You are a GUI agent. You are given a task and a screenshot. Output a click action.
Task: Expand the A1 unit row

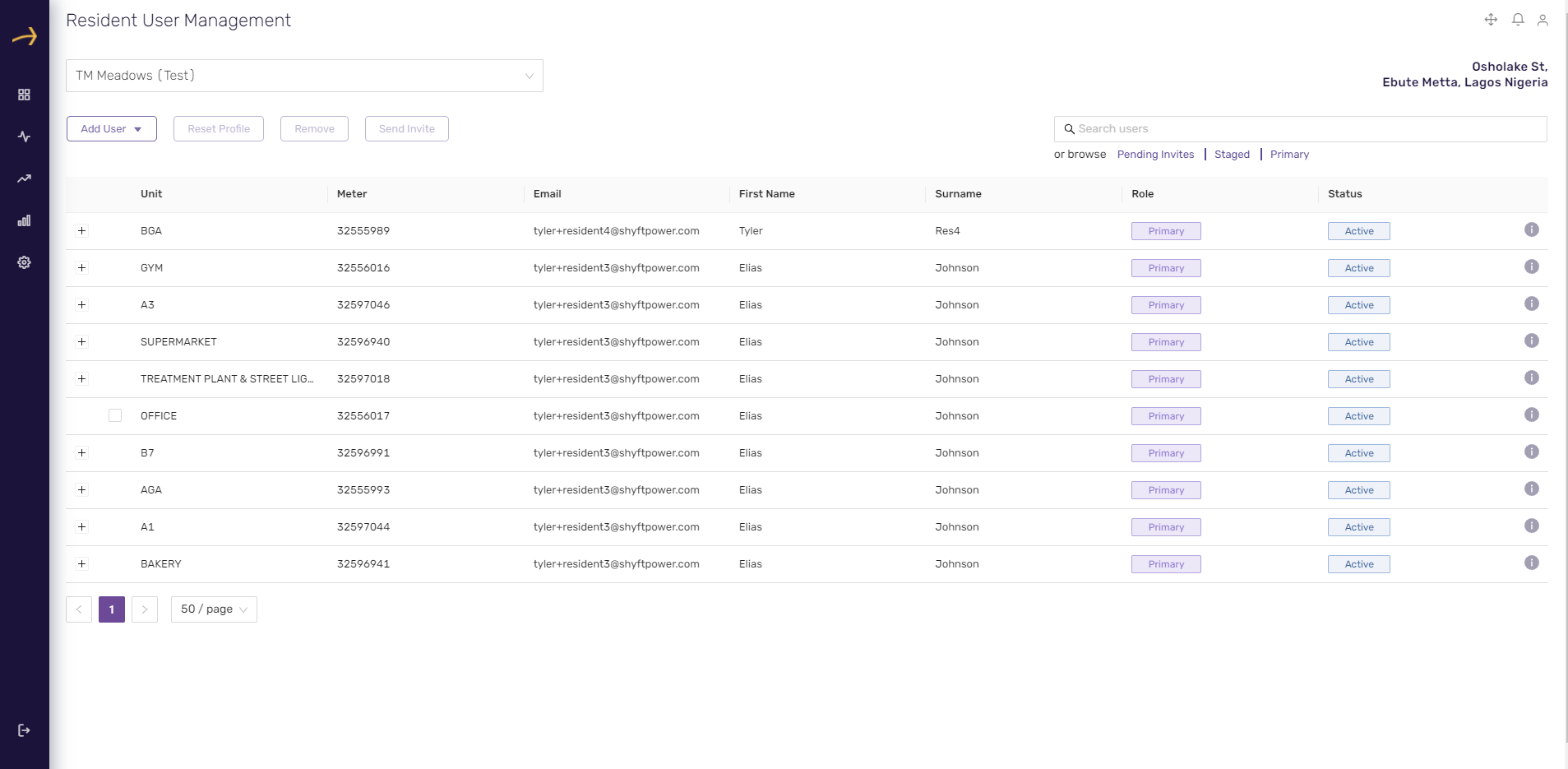81,527
